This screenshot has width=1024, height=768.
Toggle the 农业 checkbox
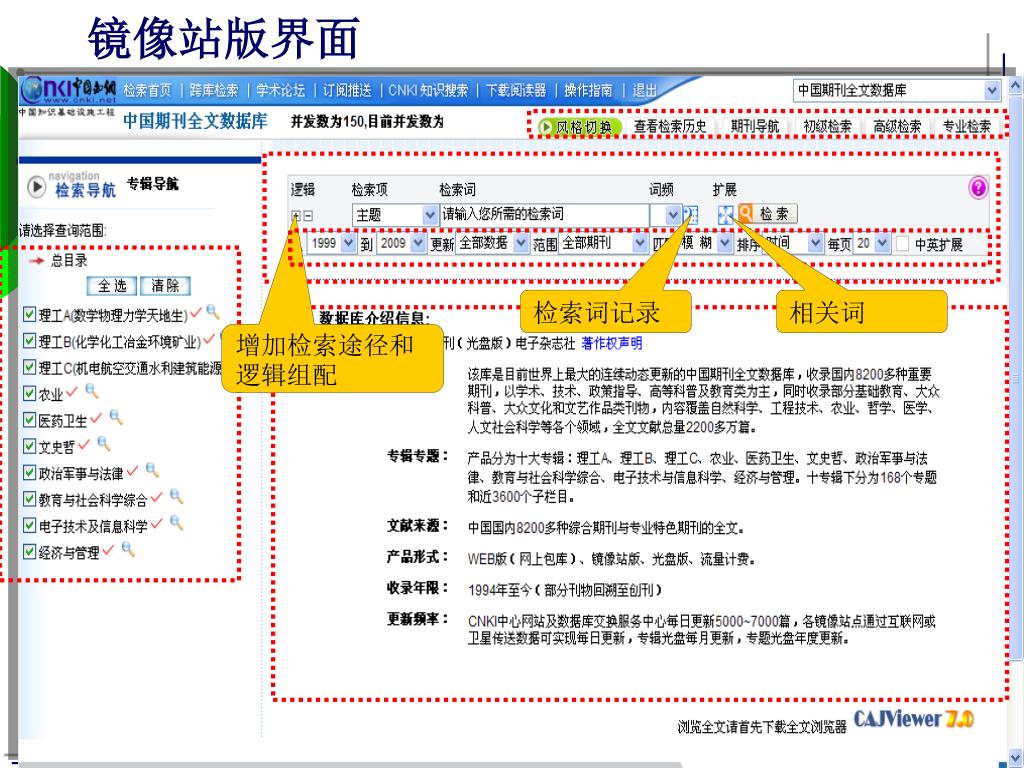coord(29,393)
